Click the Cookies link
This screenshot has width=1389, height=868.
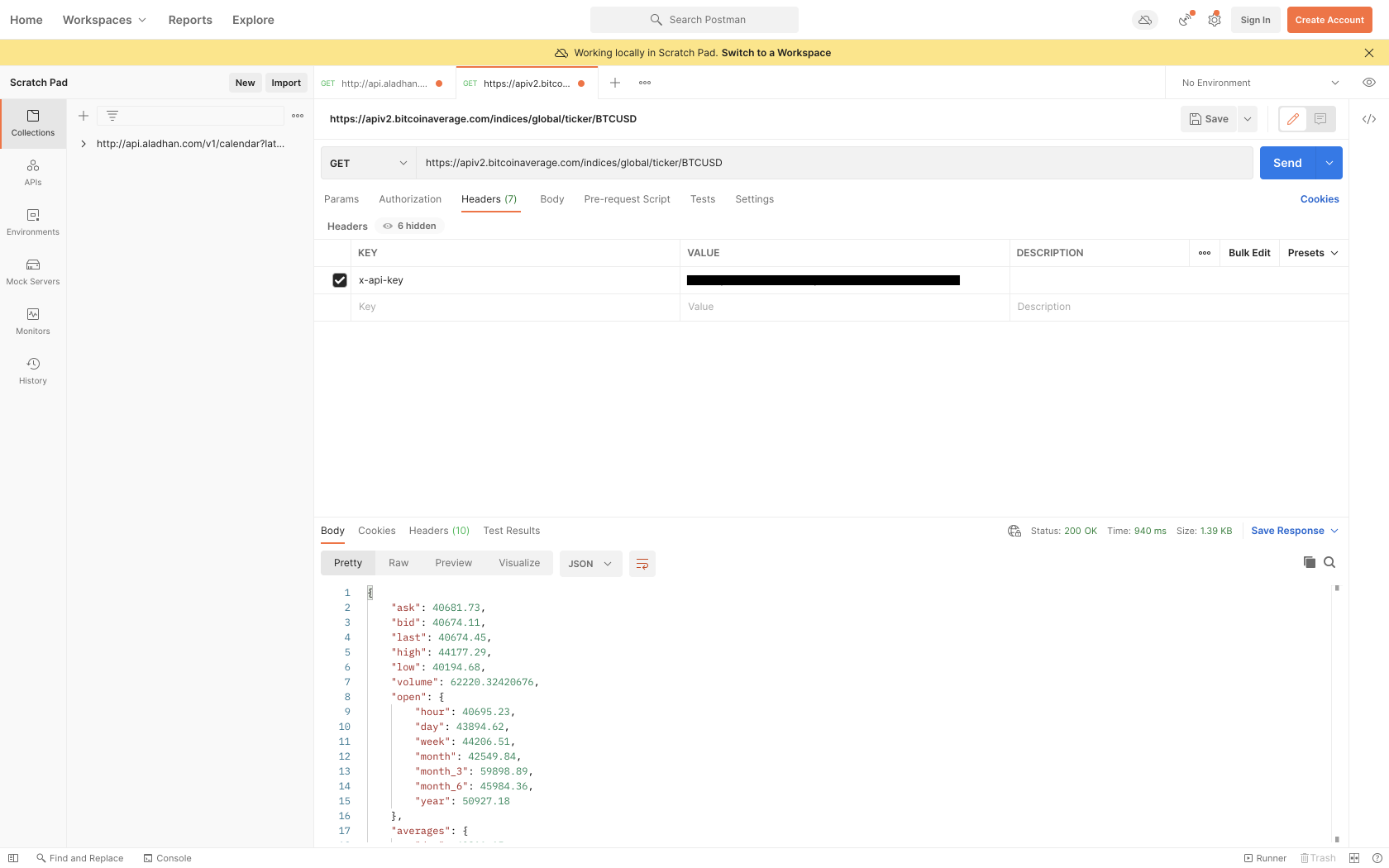(1320, 199)
